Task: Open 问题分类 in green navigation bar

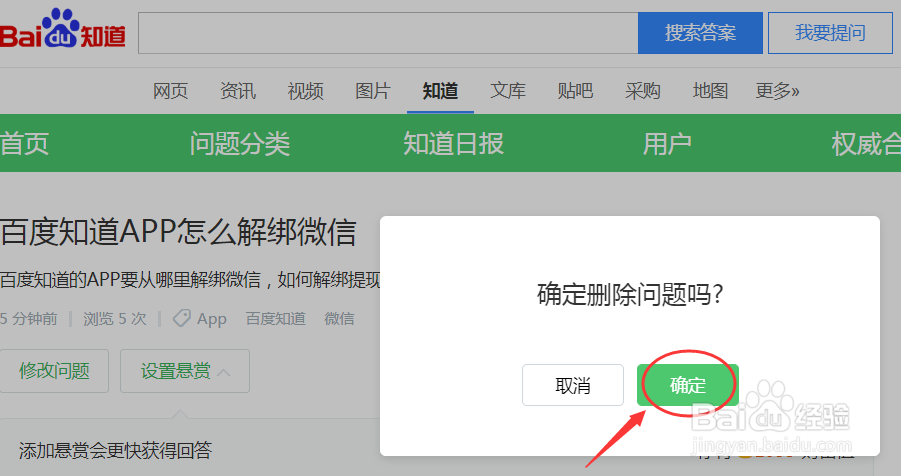Action: pos(240,144)
